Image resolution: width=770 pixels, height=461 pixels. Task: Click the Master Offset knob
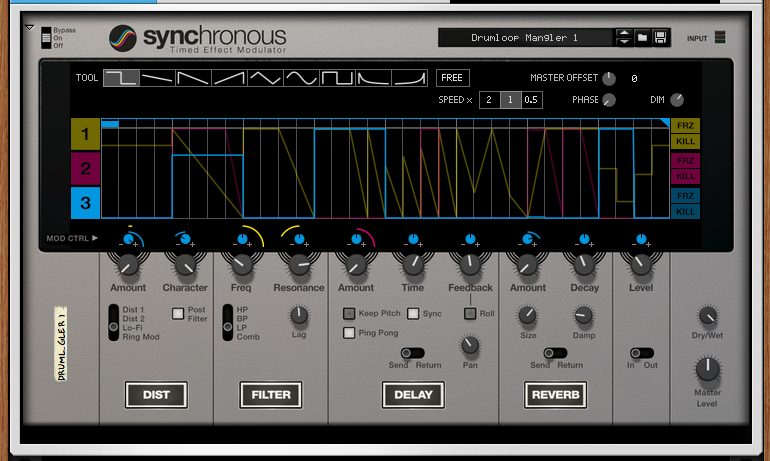[x=609, y=78]
